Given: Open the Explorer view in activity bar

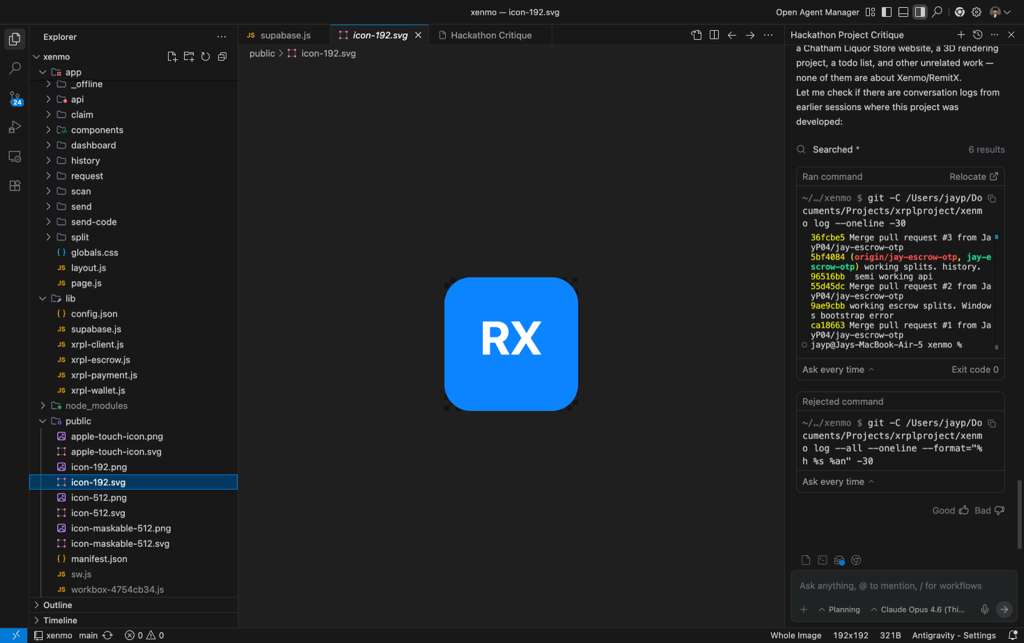Looking at the screenshot, I should coord(14,39).
